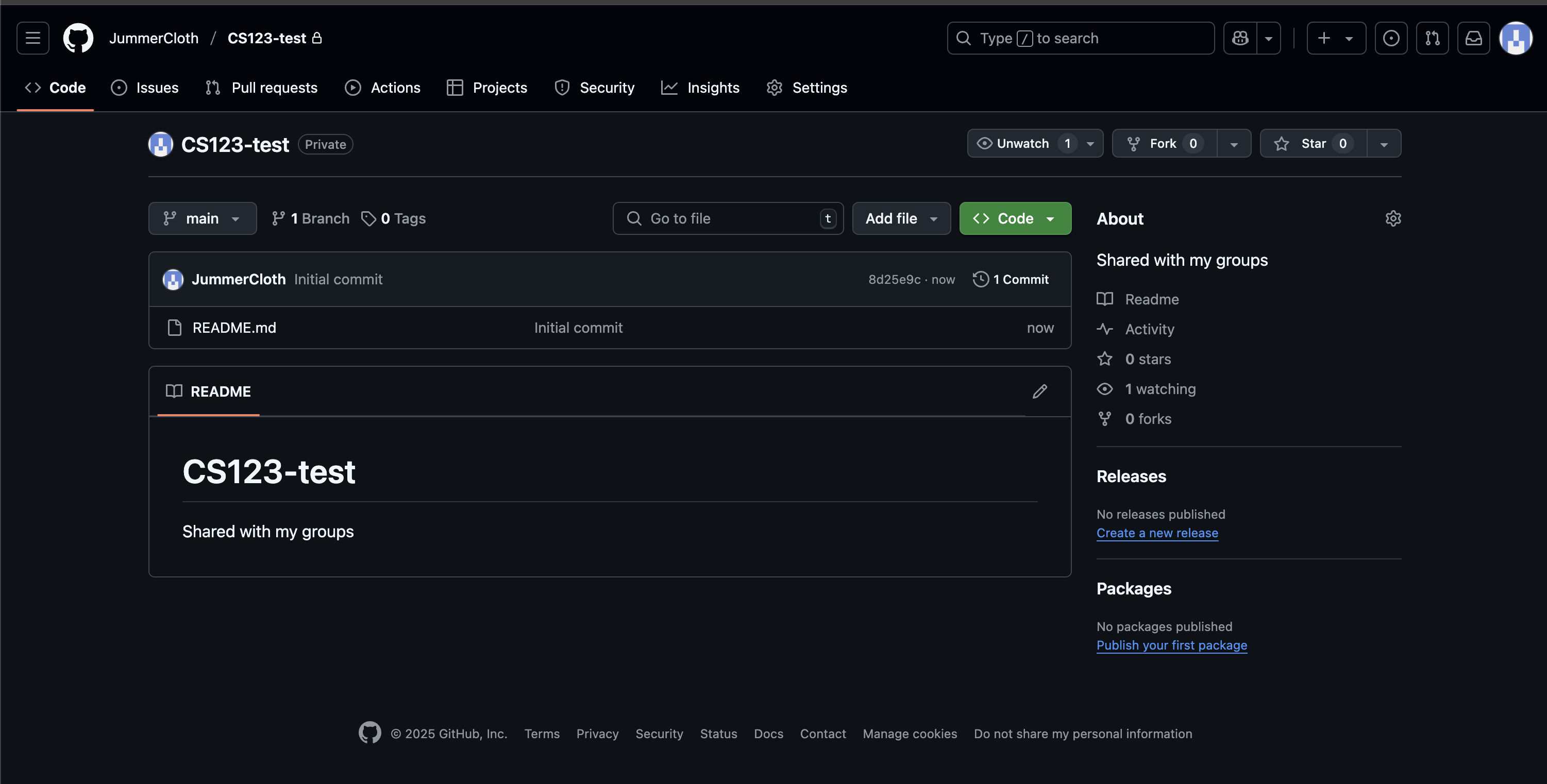
Task: Edit README with the pencil icon
Action: (x=1040, y=391)
